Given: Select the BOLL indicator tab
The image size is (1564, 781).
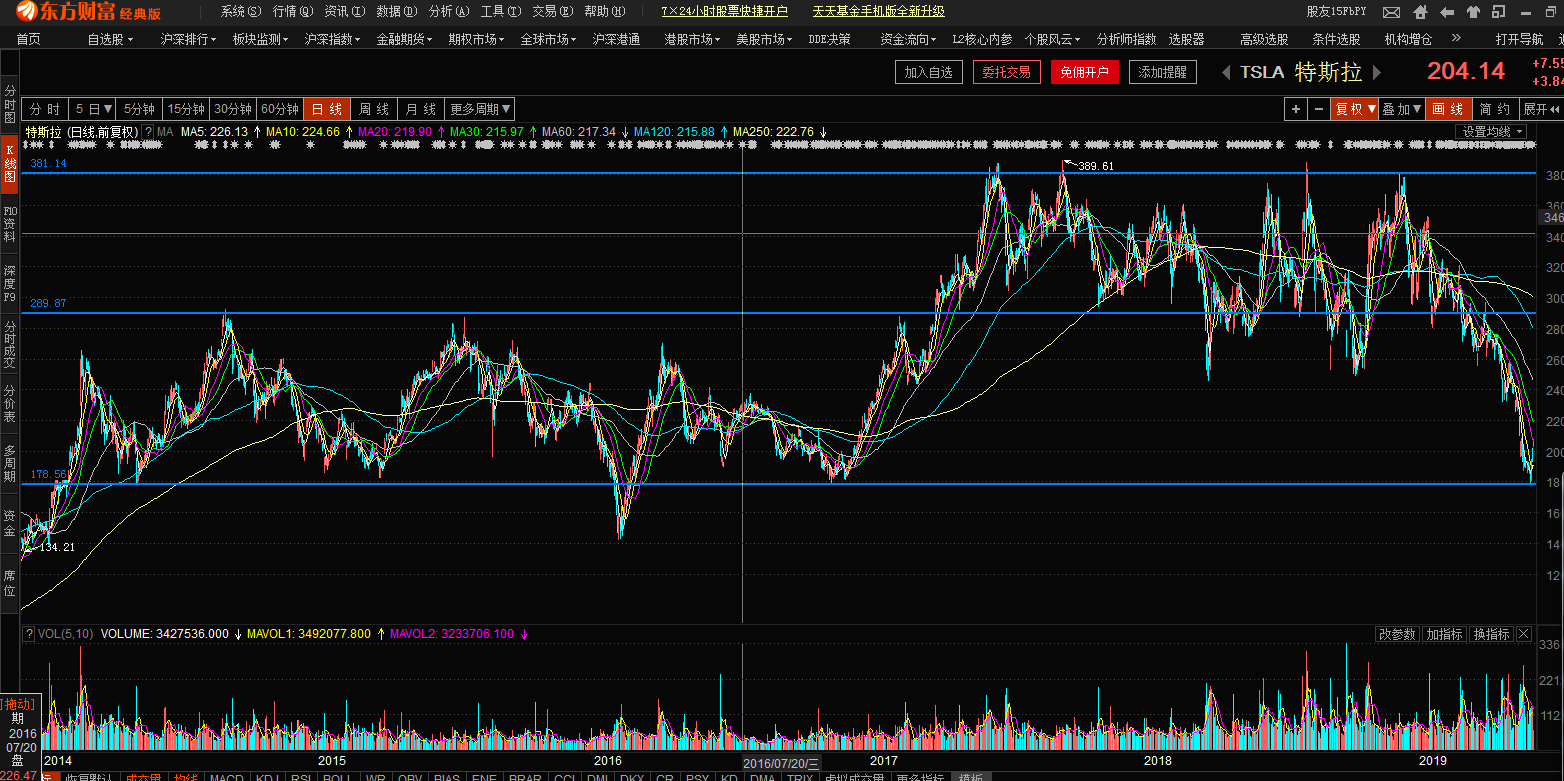Looking at the screenshot, I should tap(336, 777).
